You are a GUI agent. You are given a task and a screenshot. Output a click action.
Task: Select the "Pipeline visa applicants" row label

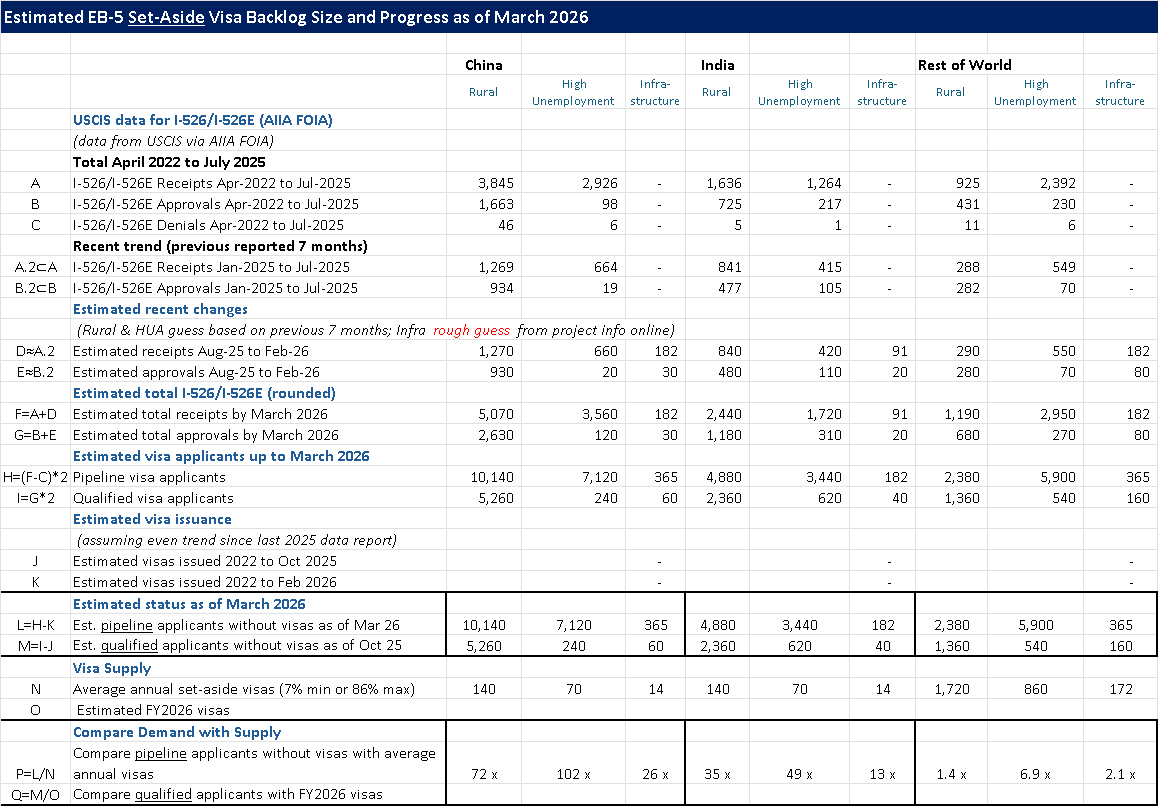coord(149,477)
